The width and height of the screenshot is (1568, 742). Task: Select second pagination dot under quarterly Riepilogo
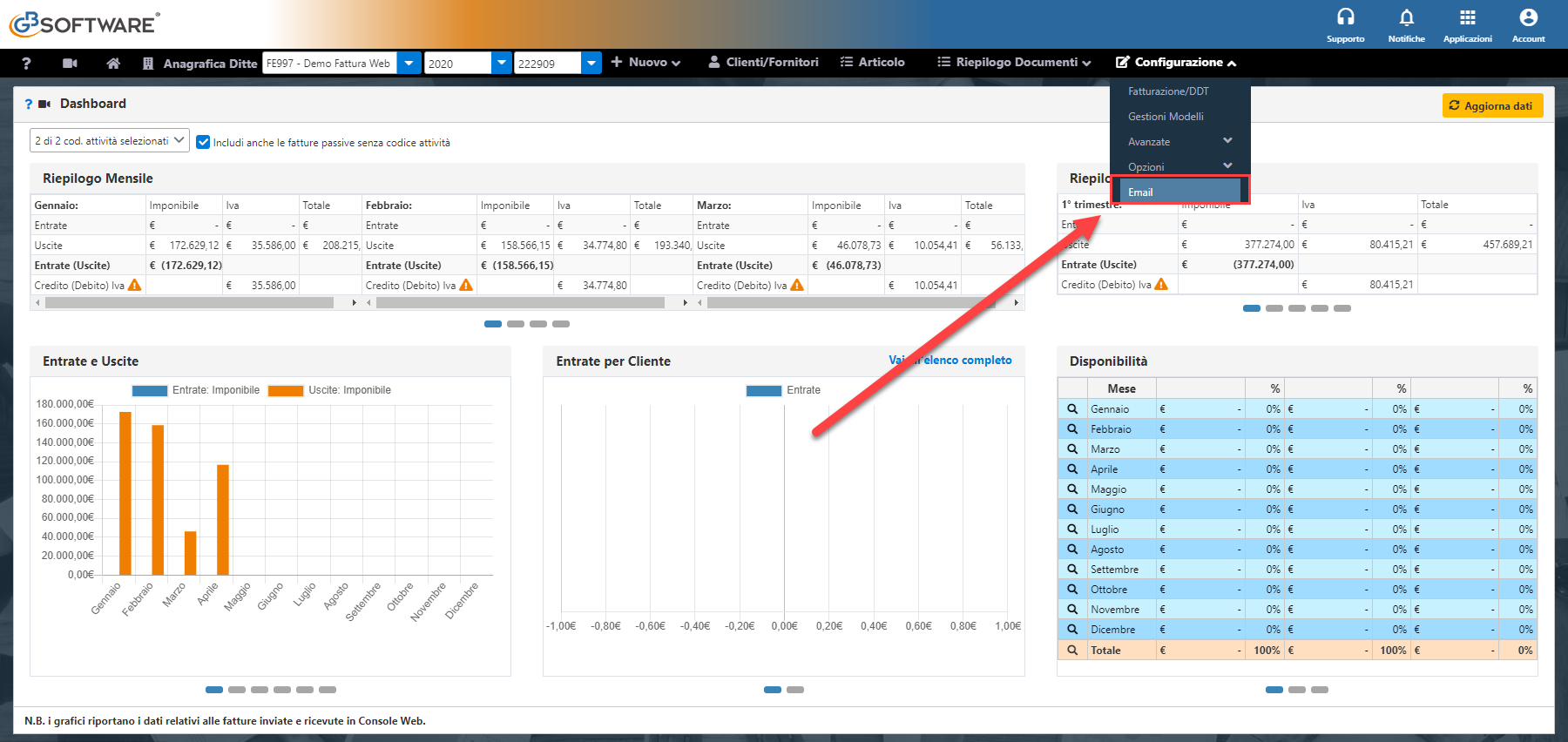coord(1274,308)
